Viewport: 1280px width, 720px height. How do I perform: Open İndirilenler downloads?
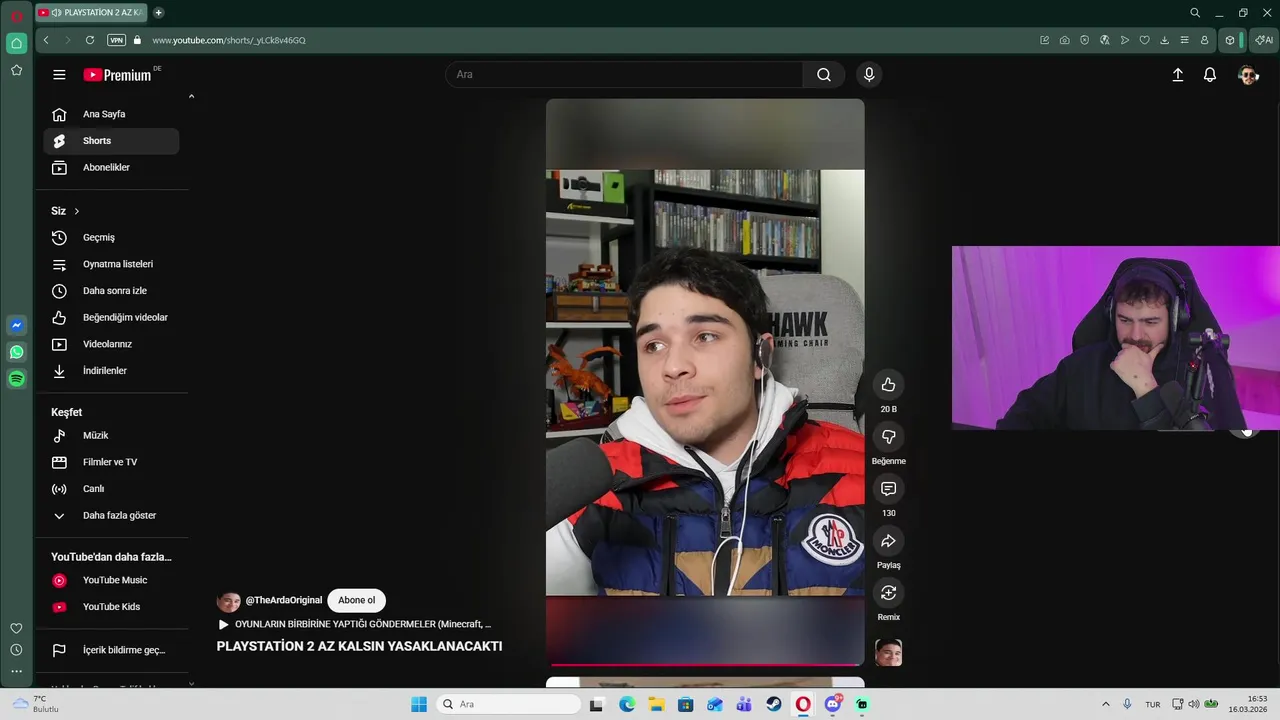tap(111, 371)
